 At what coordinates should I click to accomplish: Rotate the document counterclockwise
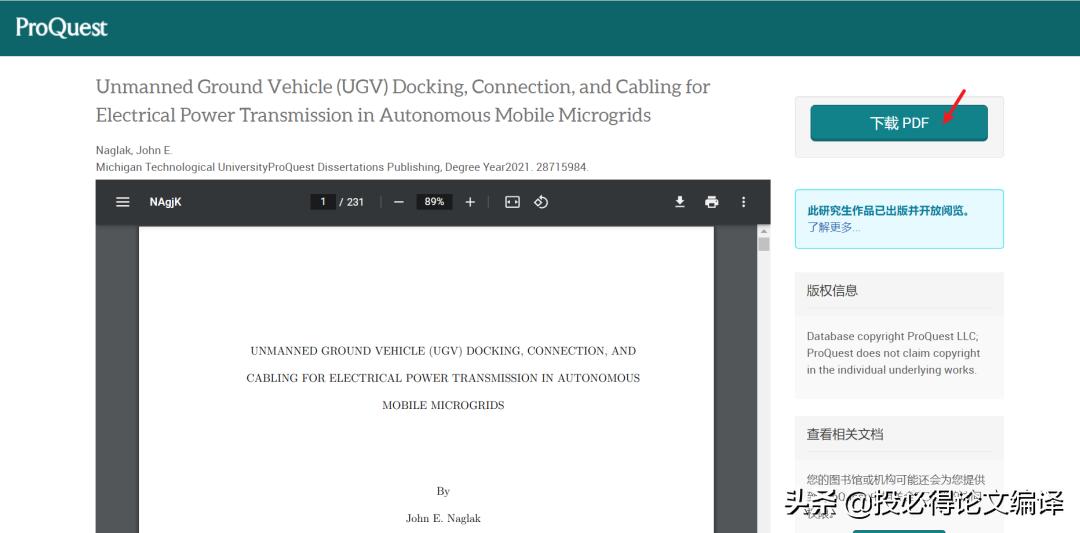click(541, 202)
